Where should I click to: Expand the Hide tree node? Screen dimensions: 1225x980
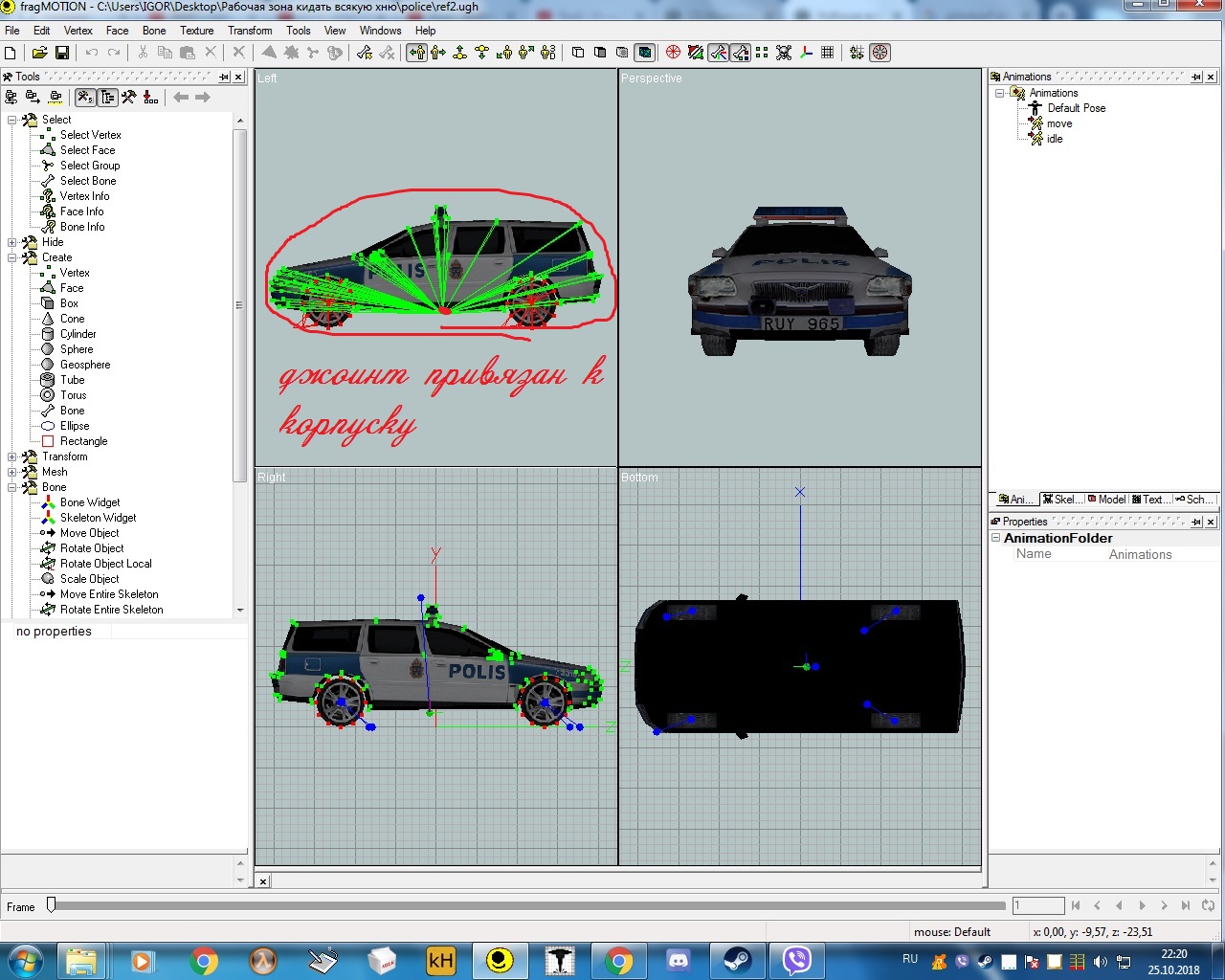pyautogui.click(x=12, y=242)
